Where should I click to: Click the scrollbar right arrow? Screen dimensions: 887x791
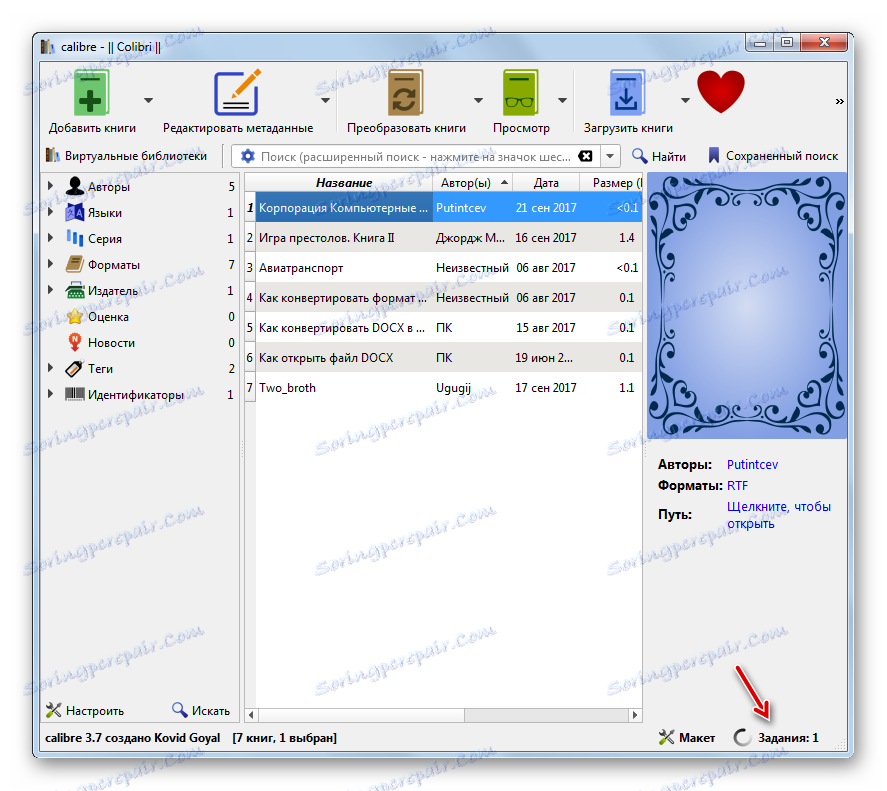635,715
